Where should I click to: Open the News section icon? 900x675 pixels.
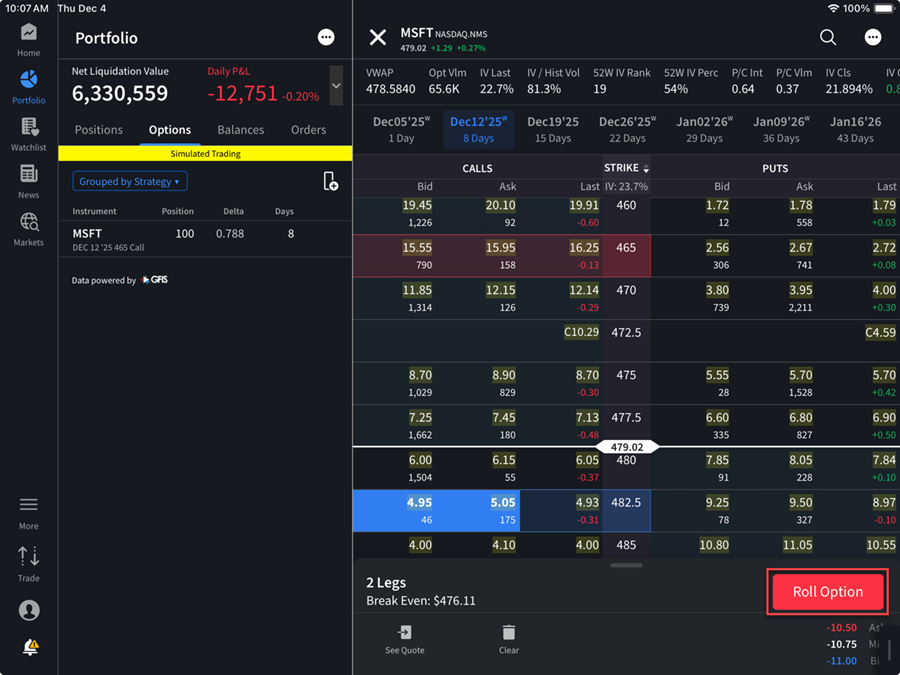(x=29, y=175)
